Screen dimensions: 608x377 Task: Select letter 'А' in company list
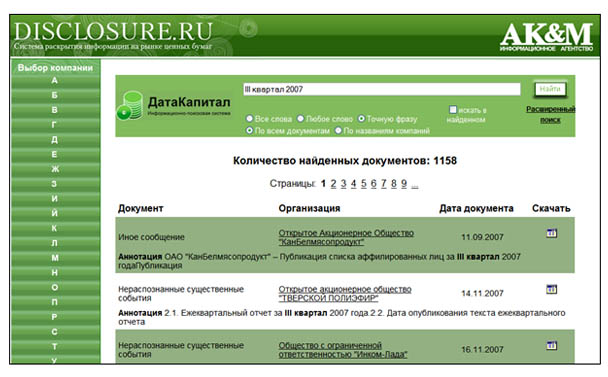coord(55,81)
